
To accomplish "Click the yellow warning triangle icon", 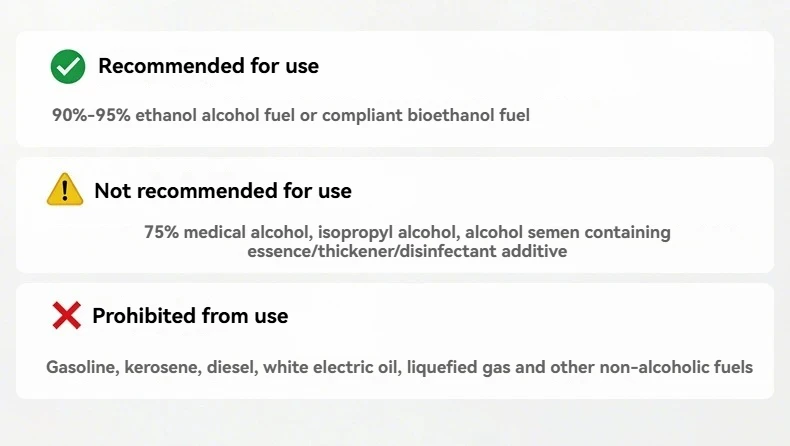I will (65, 189).
